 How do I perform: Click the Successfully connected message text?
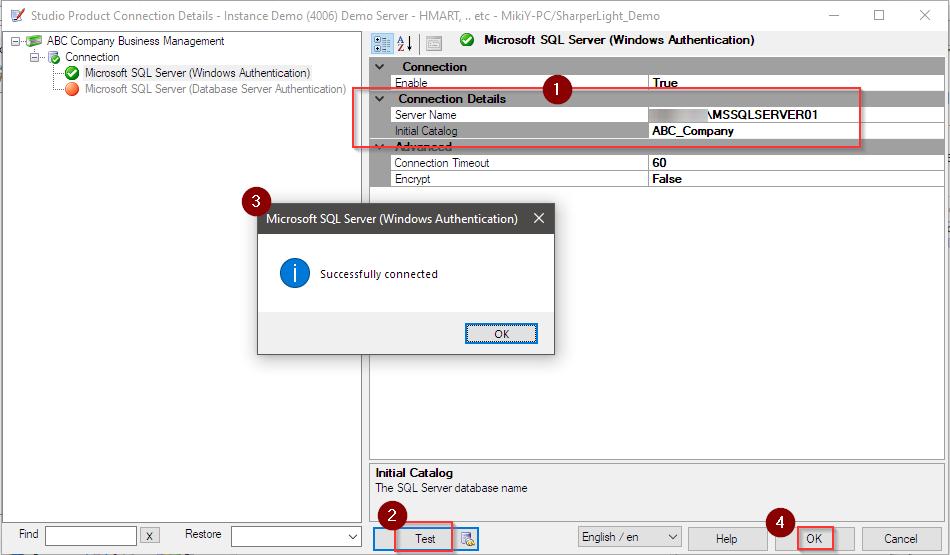pyautogui.click(x=379, y=274)
